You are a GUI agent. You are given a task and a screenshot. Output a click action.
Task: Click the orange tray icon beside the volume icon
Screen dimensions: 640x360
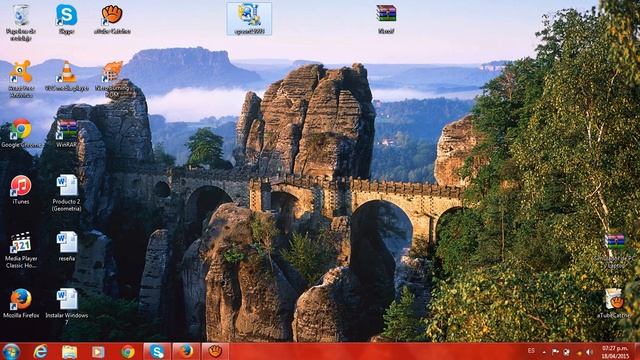click(579, 352)
